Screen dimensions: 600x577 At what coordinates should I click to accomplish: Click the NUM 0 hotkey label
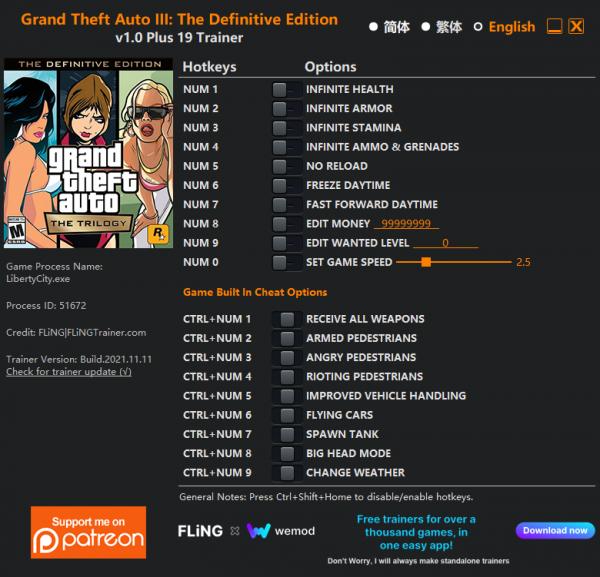[201, 262]
